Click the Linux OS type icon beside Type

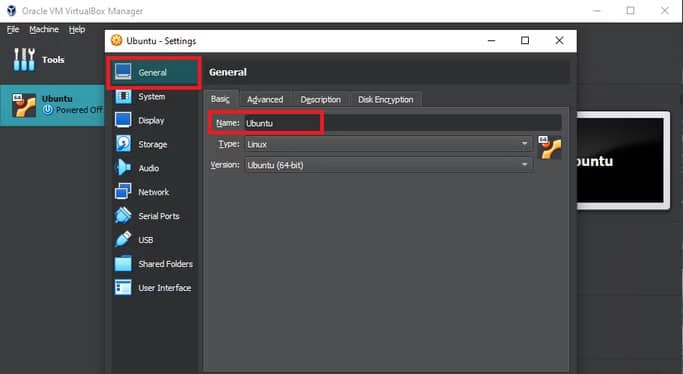550,148
